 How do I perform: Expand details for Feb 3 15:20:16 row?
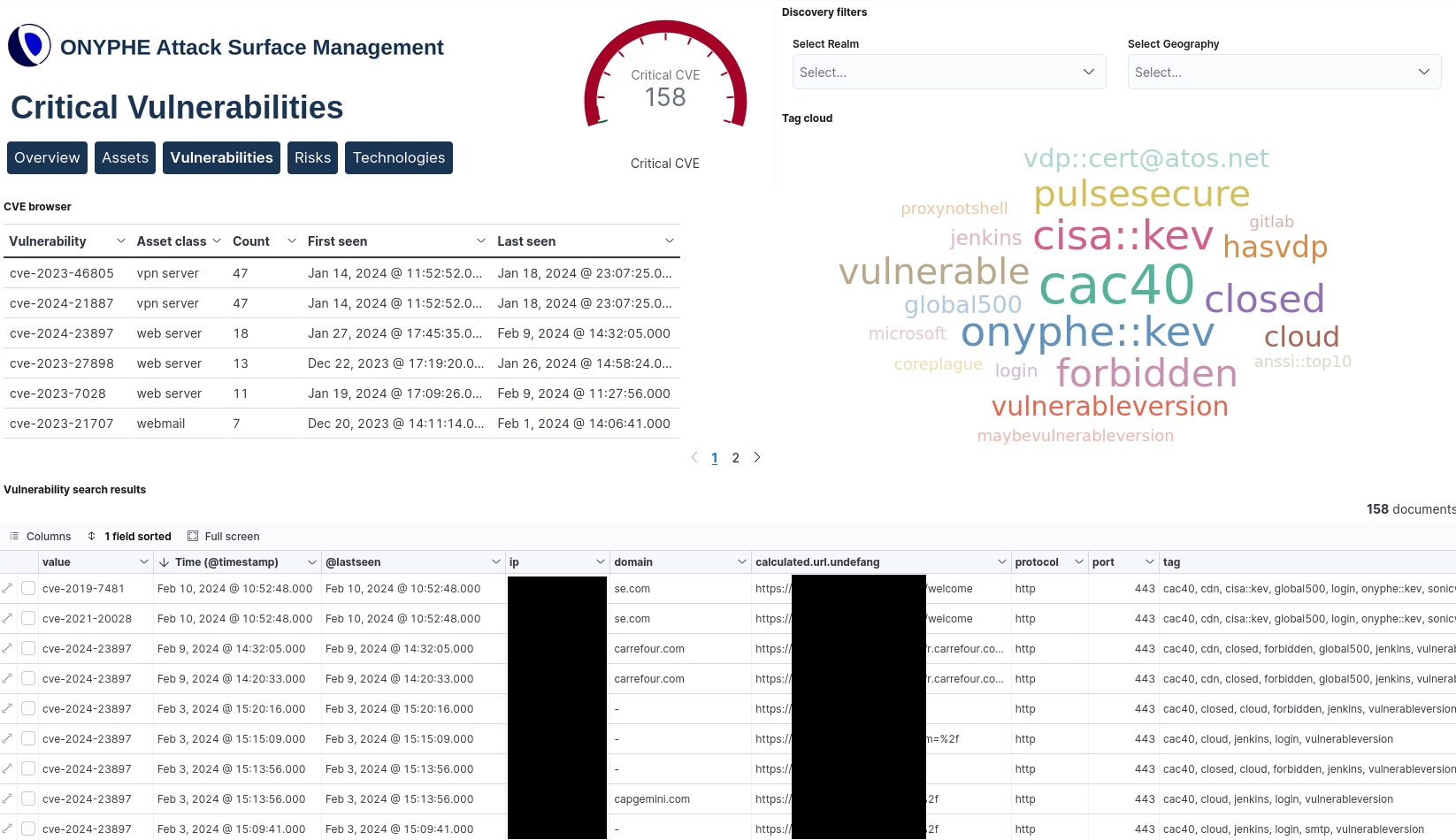(7, 708)
